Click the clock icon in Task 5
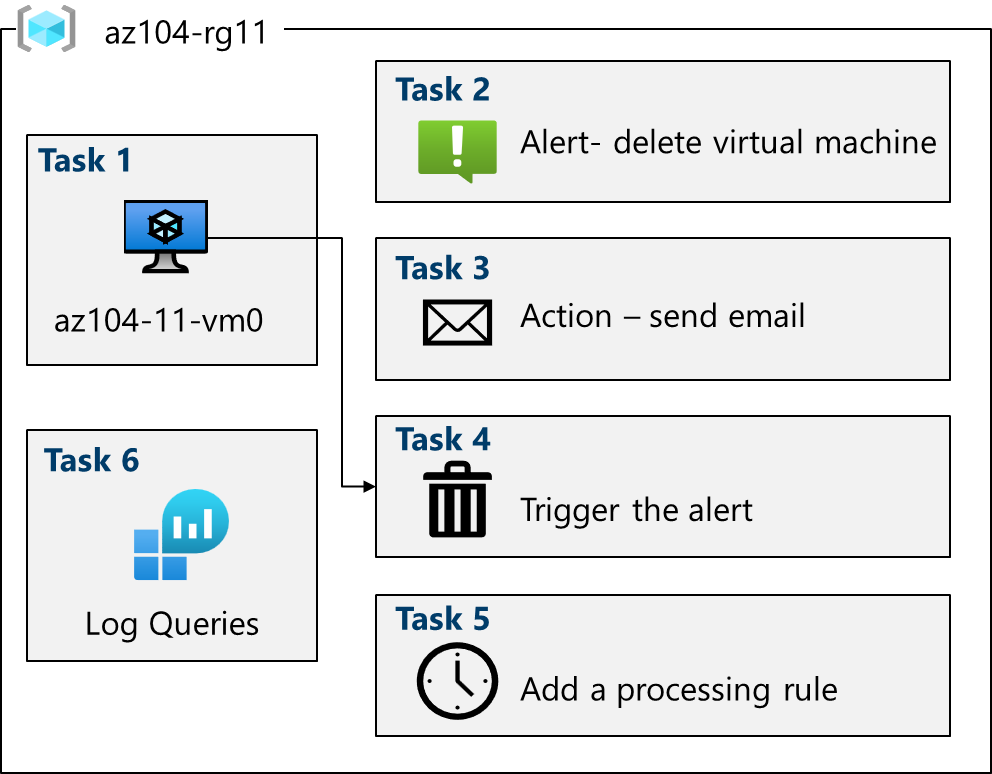The height and width of the screenshot is (774, 992). 457,680
